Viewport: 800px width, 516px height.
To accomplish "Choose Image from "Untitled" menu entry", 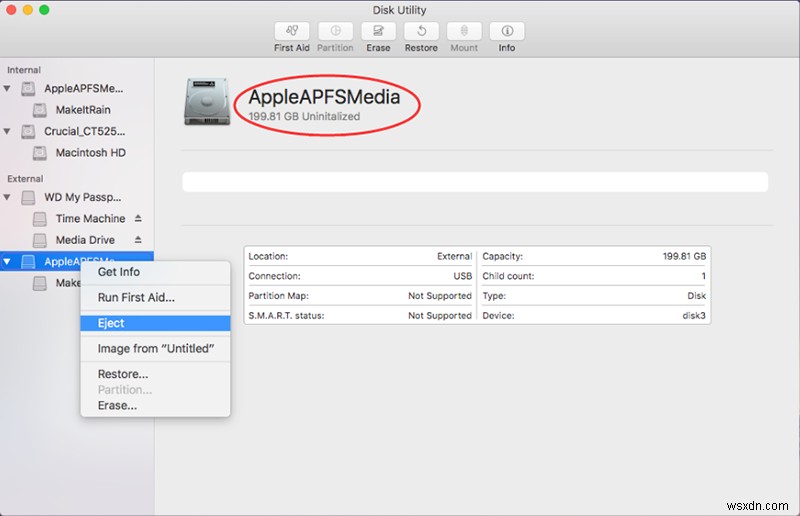I will point(155,349).
